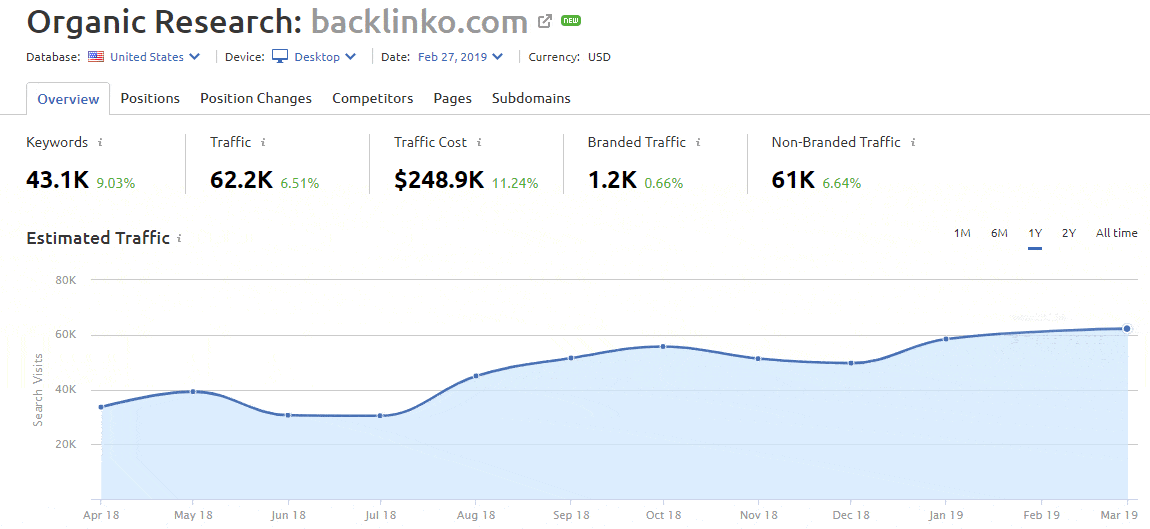Open the Pages tab

click(453, 98)
